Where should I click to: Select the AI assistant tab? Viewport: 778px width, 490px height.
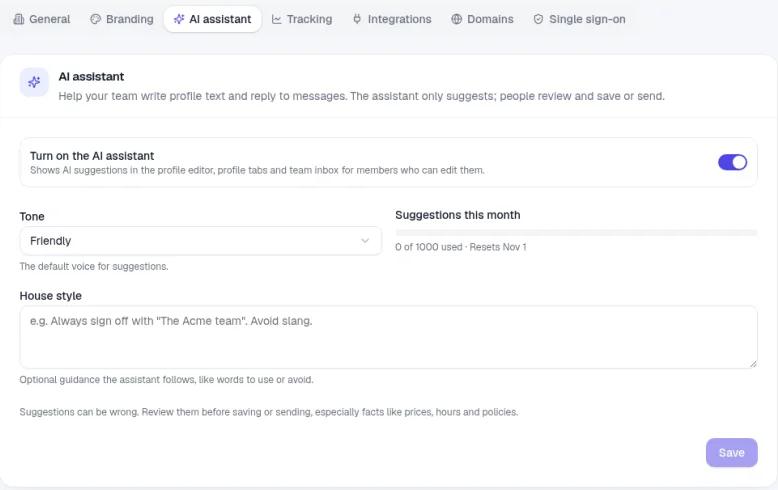pos(212,19)
